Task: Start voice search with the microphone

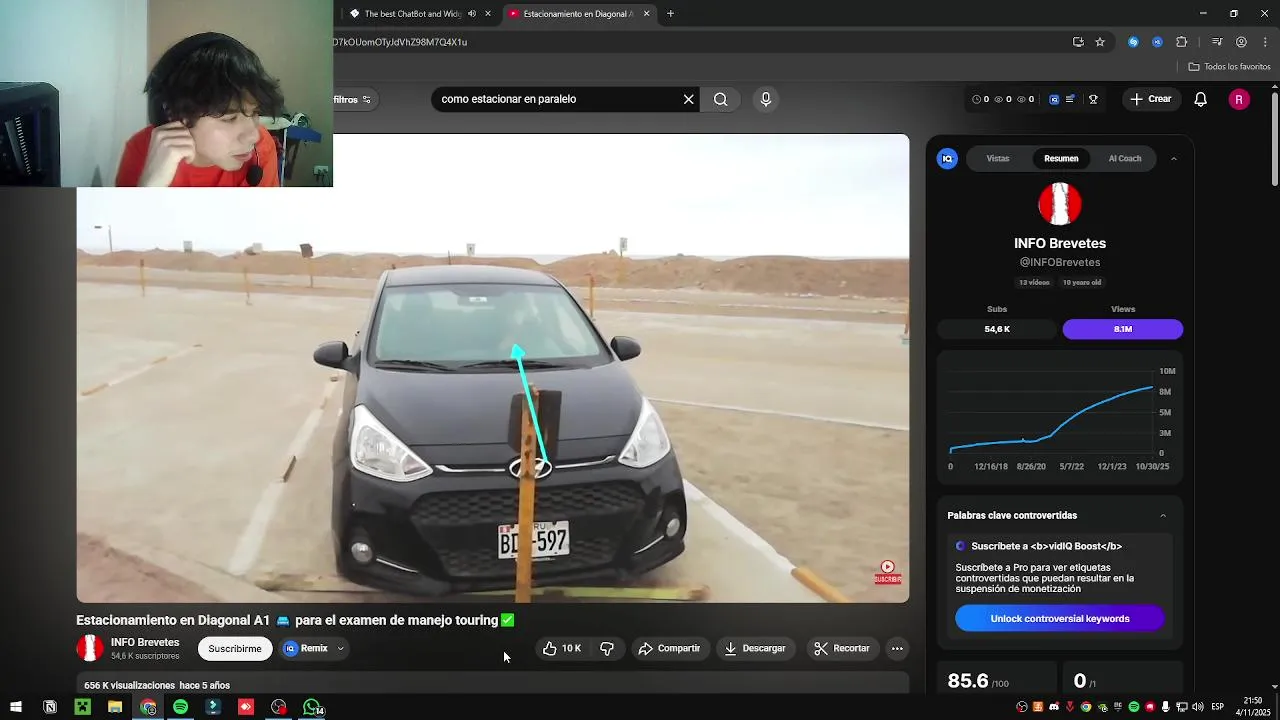Action: click(765, 99)
